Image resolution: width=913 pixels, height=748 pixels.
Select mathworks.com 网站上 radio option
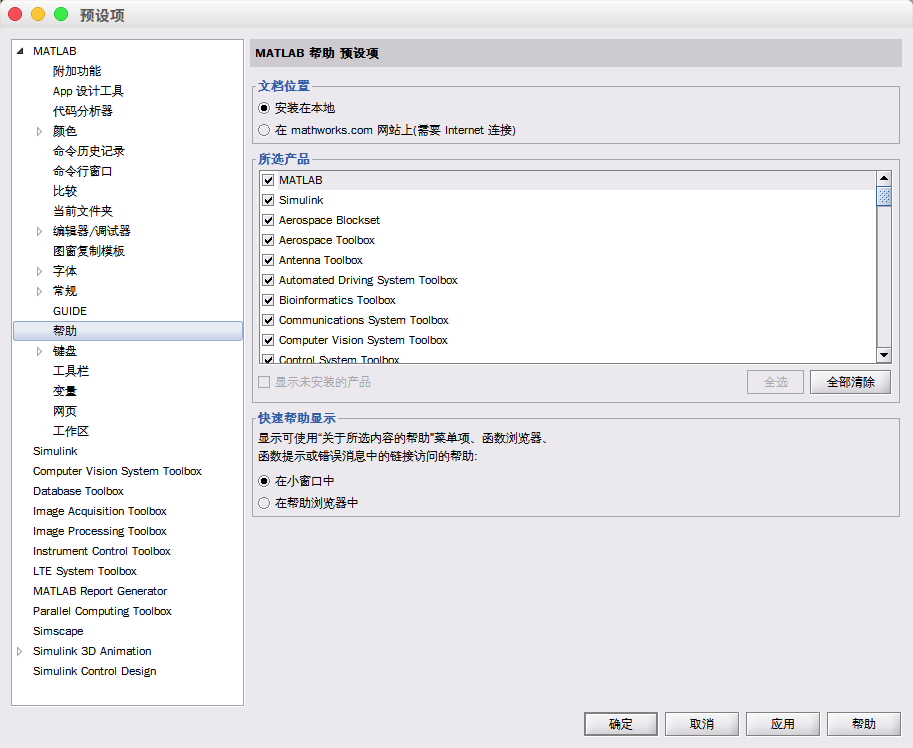264,130
